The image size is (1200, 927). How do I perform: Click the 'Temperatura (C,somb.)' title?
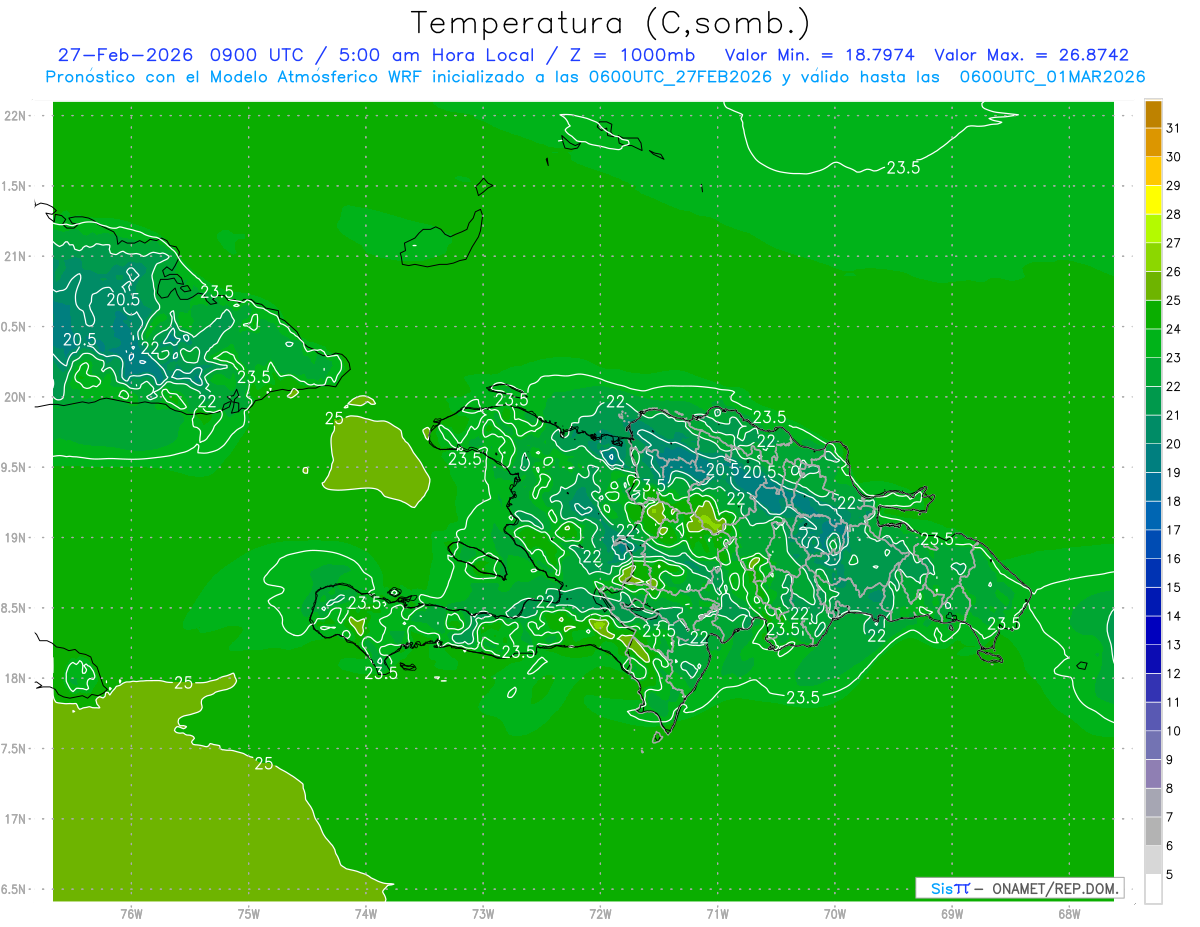[x=611, y=23]
